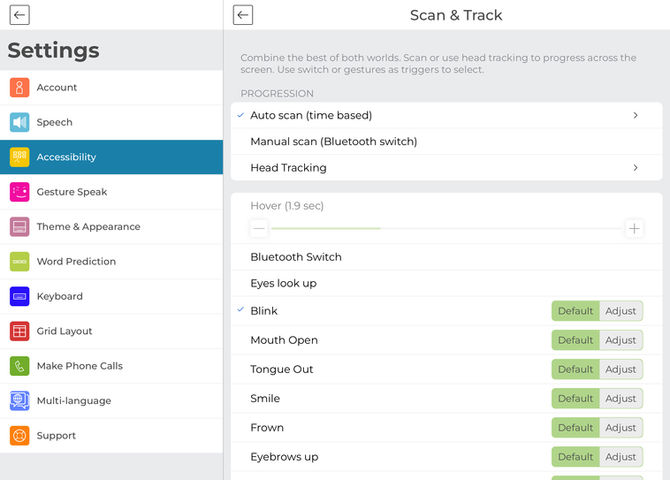Image resolution: width=670 pixels, height=480 pixels.
Task: Choose Eyes look up as trigger
Action: click(x=447, y=283)
